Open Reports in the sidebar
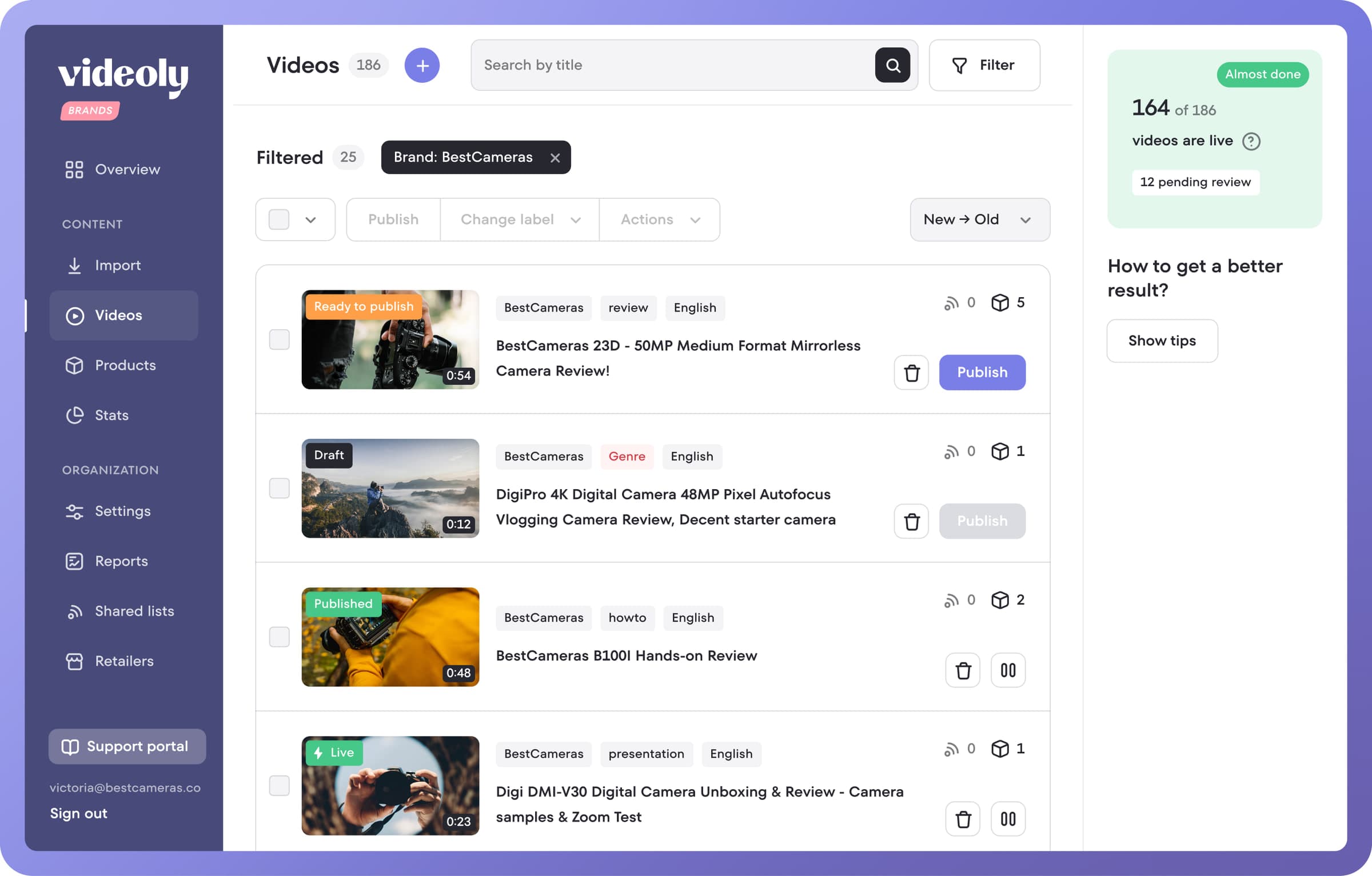The width and height of the screenshot is (1372, 876). tap(107, 562)
